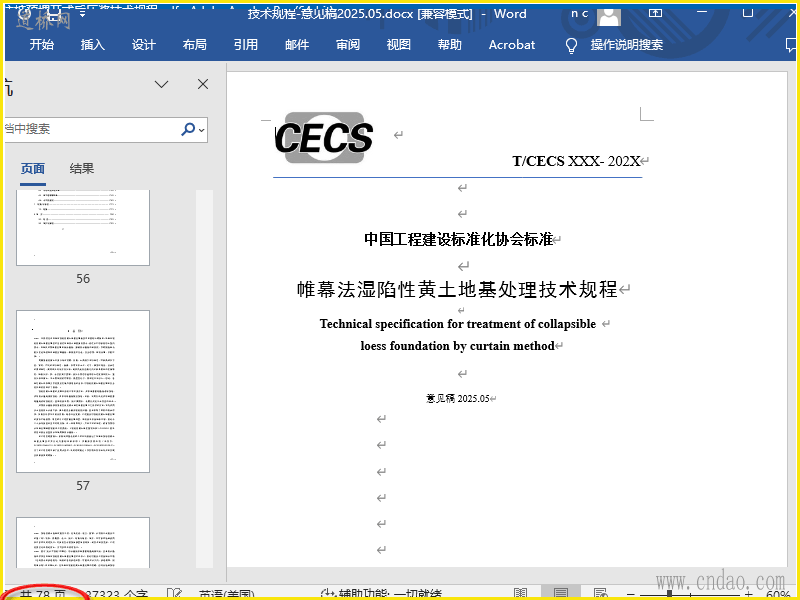Viewport: 800px width, 600px height.
Task: Click the 英语(美国) language indicator
Action: click(x=227, y=595)
